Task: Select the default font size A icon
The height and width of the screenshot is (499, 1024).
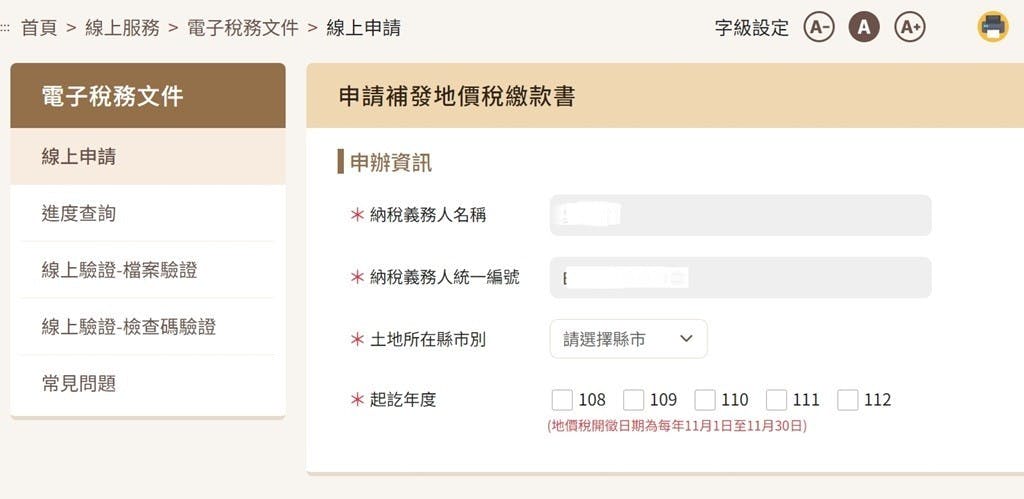Action: click(x=864, y=27)
